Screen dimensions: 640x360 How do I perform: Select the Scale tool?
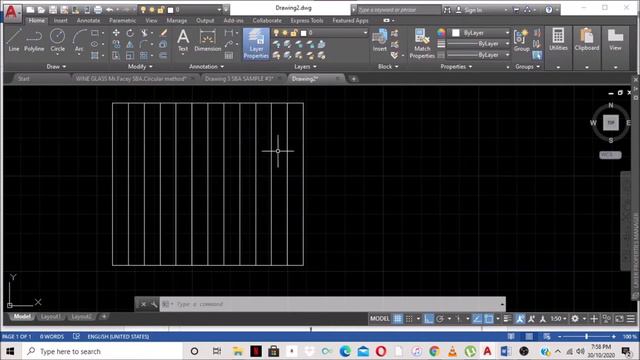[x=130, y=56]
